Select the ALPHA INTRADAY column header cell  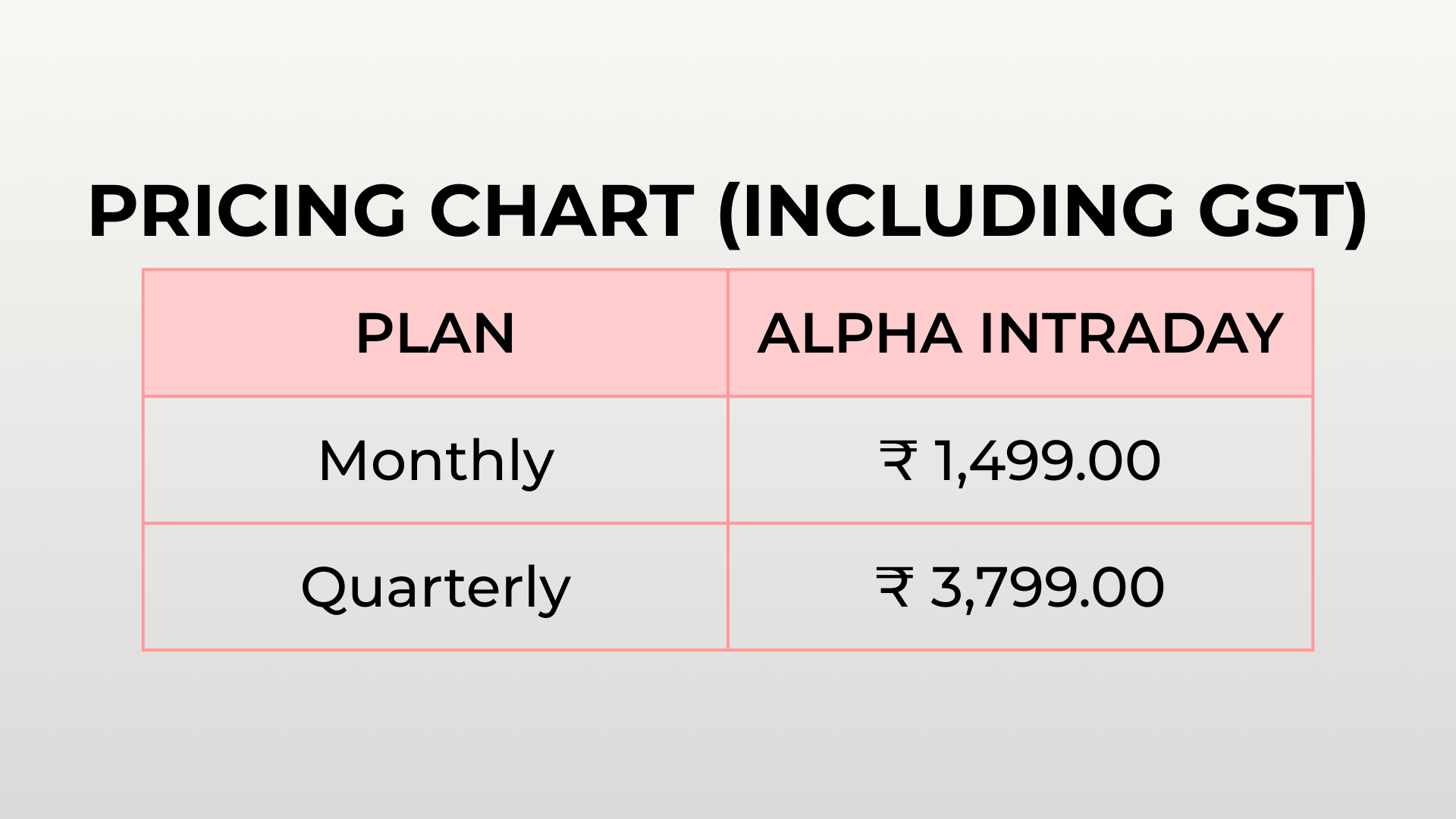pyautogui.click(x=1020, y=334)
